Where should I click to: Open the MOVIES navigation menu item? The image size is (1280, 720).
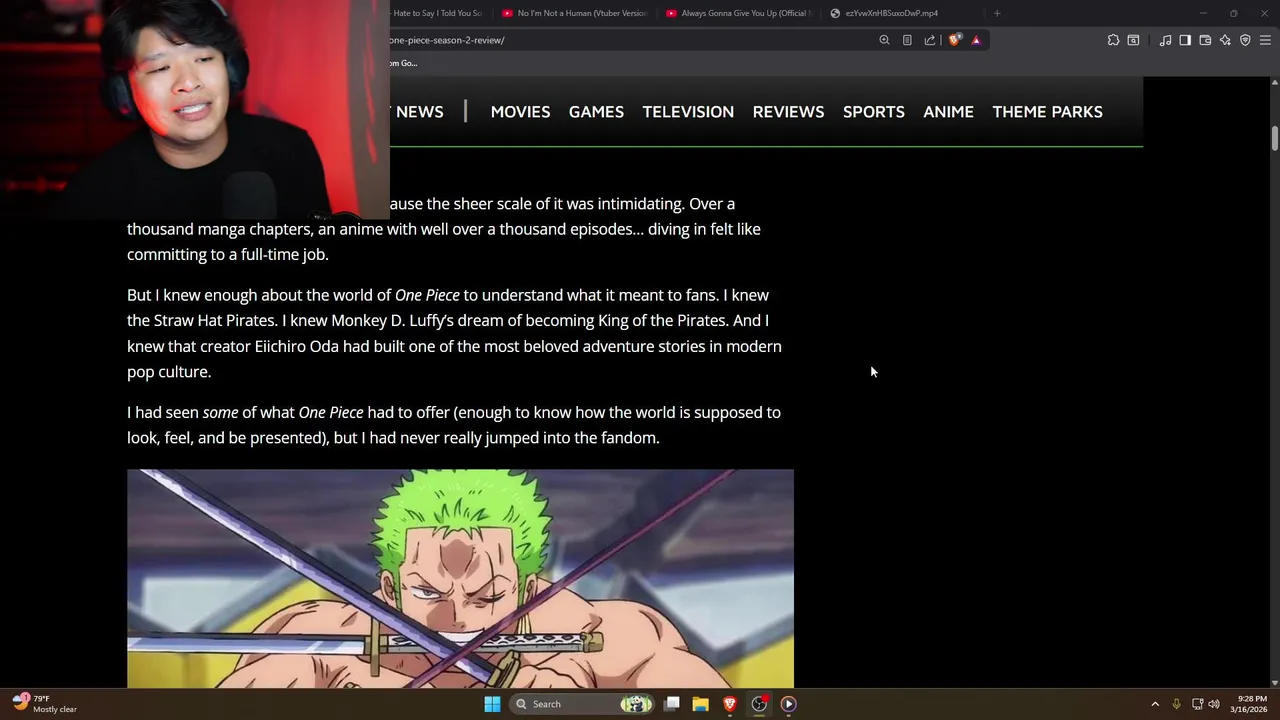tap(520, 112)
